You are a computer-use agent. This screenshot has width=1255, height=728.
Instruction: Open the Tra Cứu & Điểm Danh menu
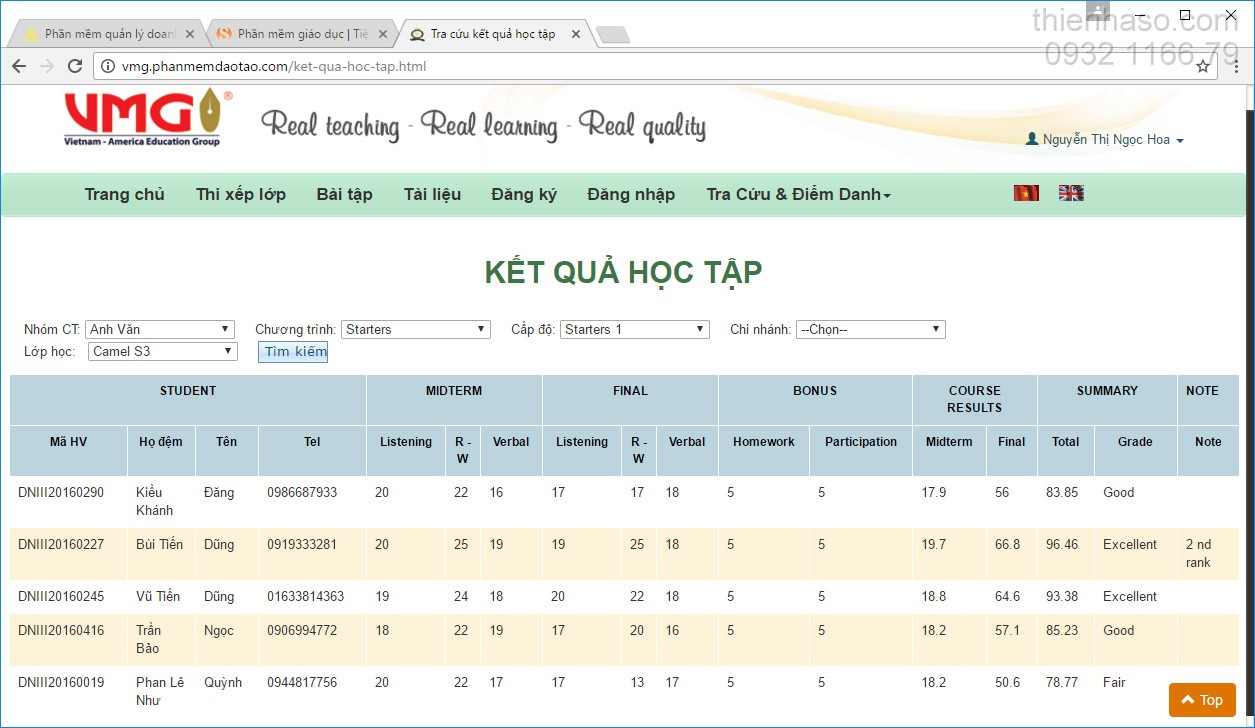tap(798, 194)
